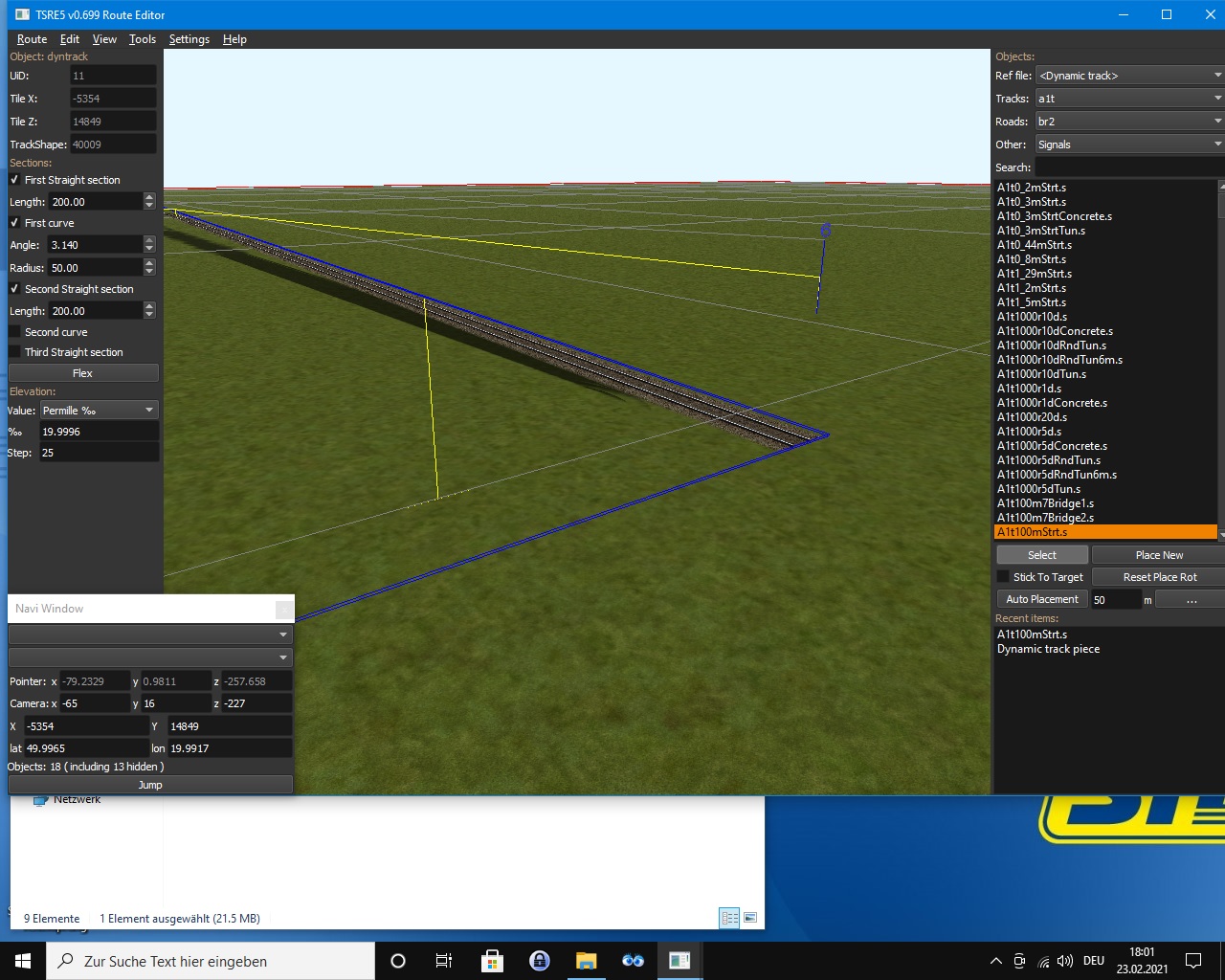Viewport: 1225px width, 980px height.
Task: Click the Flex button
Action: pyautogui.click(x=82, y=373)
